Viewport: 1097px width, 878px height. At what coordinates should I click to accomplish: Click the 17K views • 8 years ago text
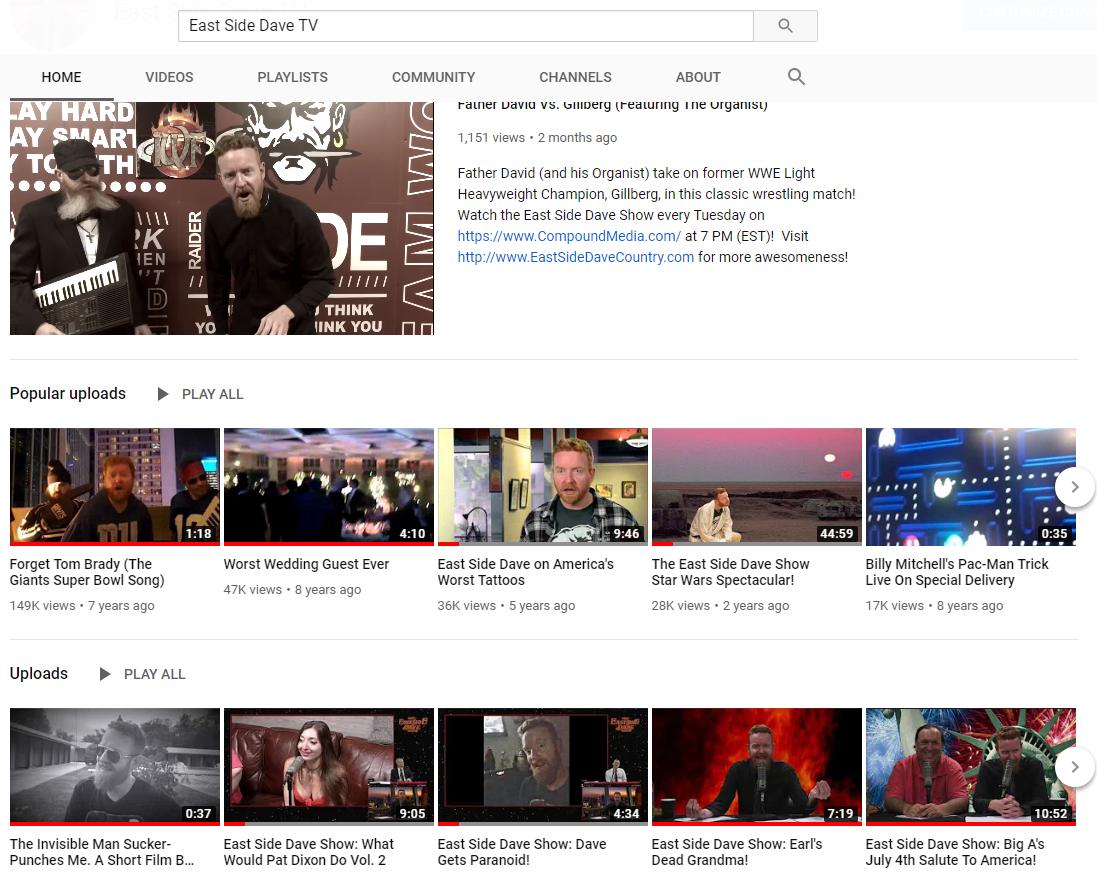pyautogui.click(x=935, y=605)
